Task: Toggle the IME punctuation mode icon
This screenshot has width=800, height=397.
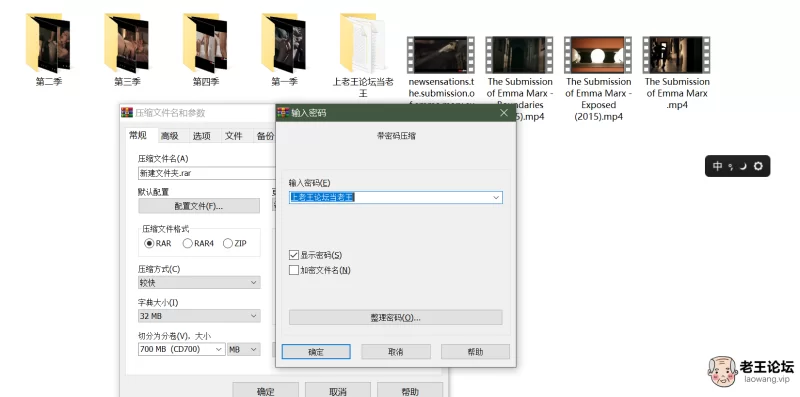Action: click(x=731, y=167)
